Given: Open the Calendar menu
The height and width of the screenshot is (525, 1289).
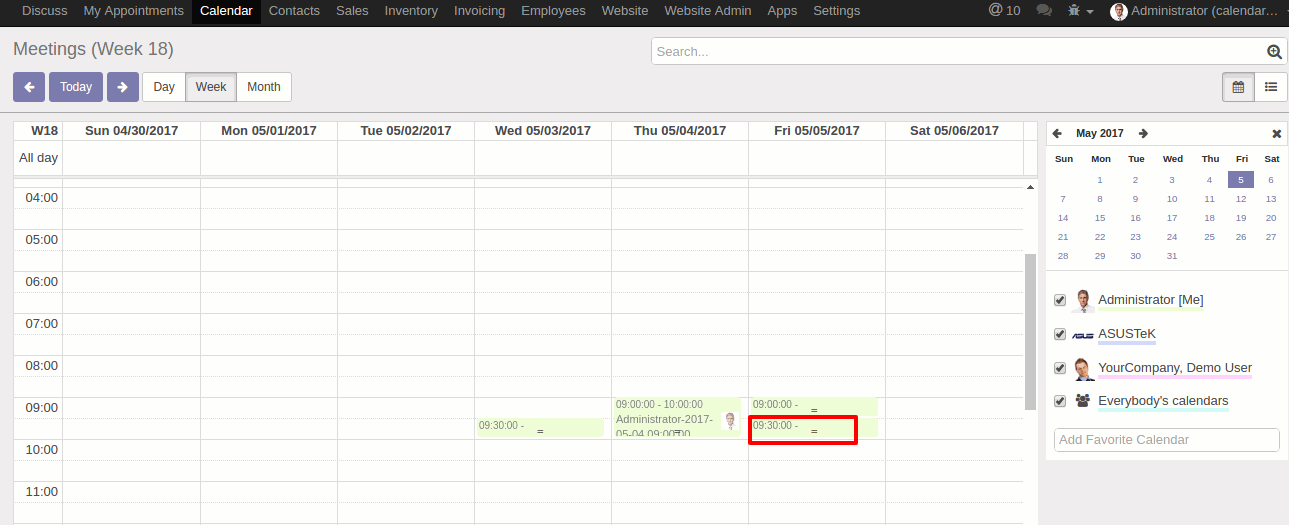Looking at the screenshot, I should click(226, 11).
